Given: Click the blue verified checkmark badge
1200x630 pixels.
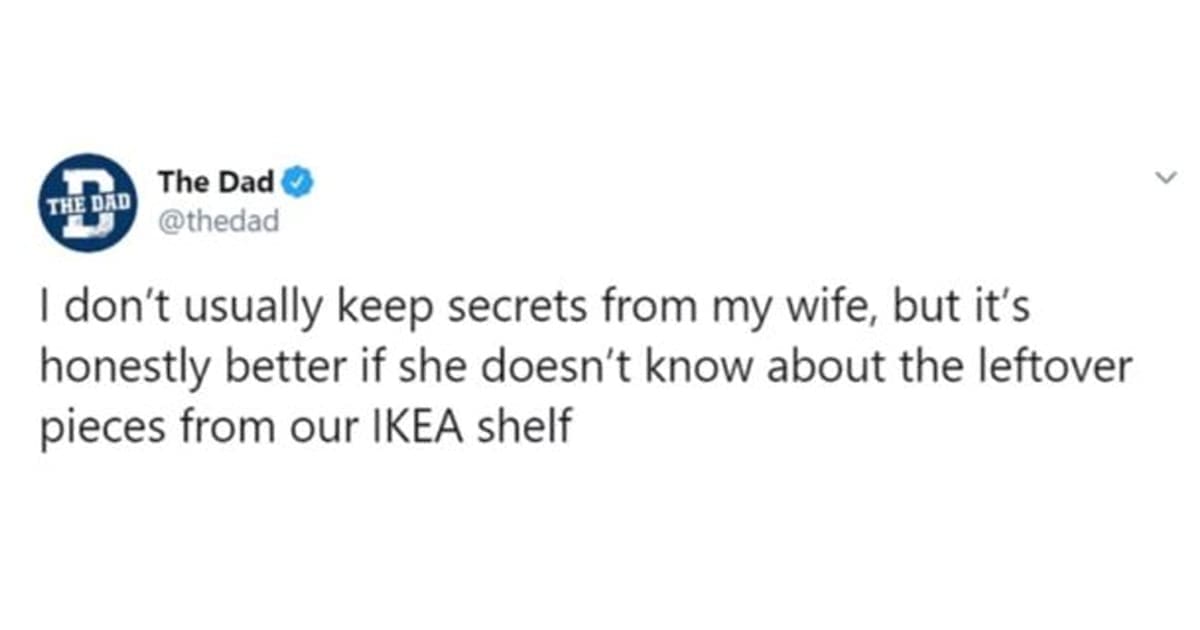Looking at the screenshot, I should point(301,183).
